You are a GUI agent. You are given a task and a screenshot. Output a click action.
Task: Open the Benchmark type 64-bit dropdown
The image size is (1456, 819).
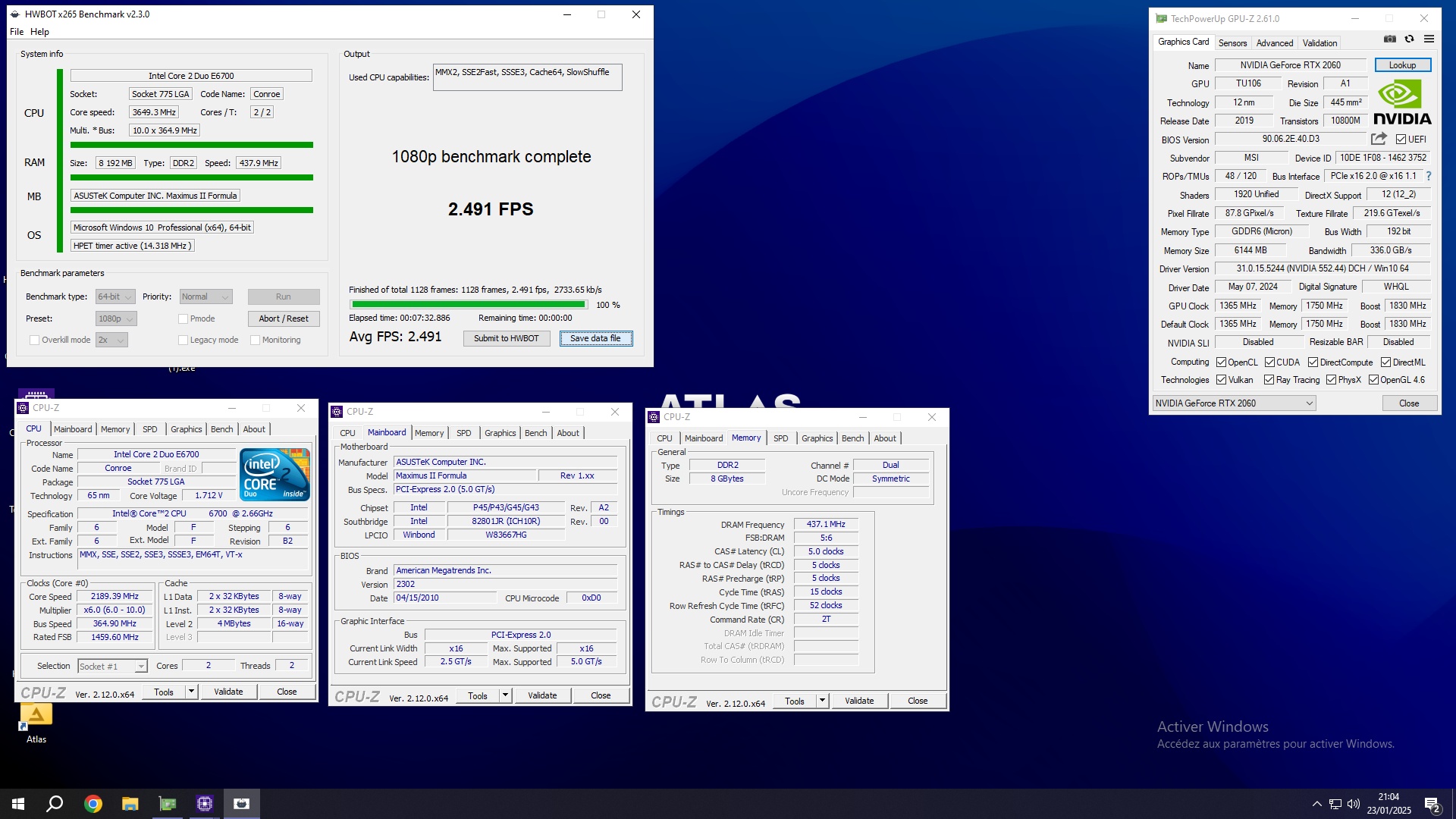coord(115,297)
